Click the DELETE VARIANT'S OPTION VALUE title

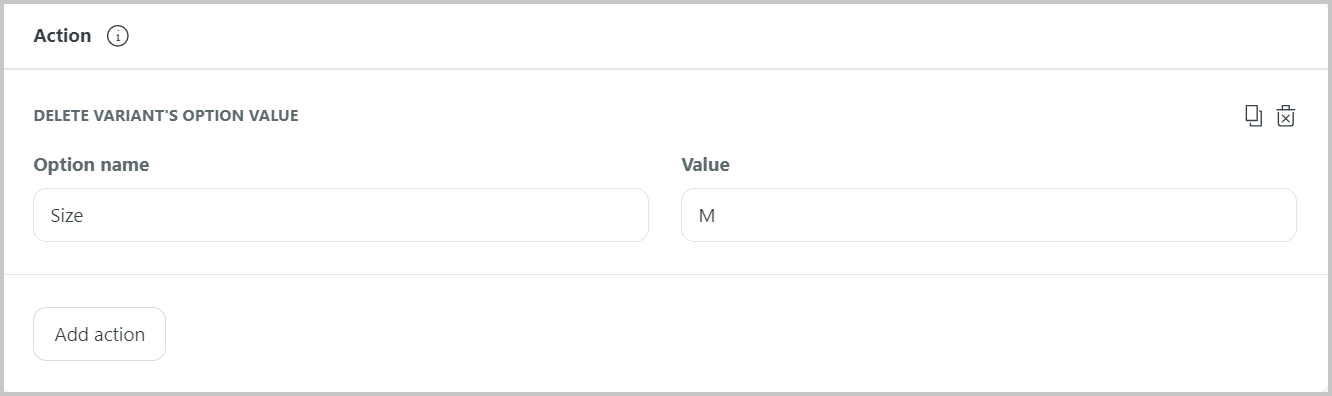(166, 116)
